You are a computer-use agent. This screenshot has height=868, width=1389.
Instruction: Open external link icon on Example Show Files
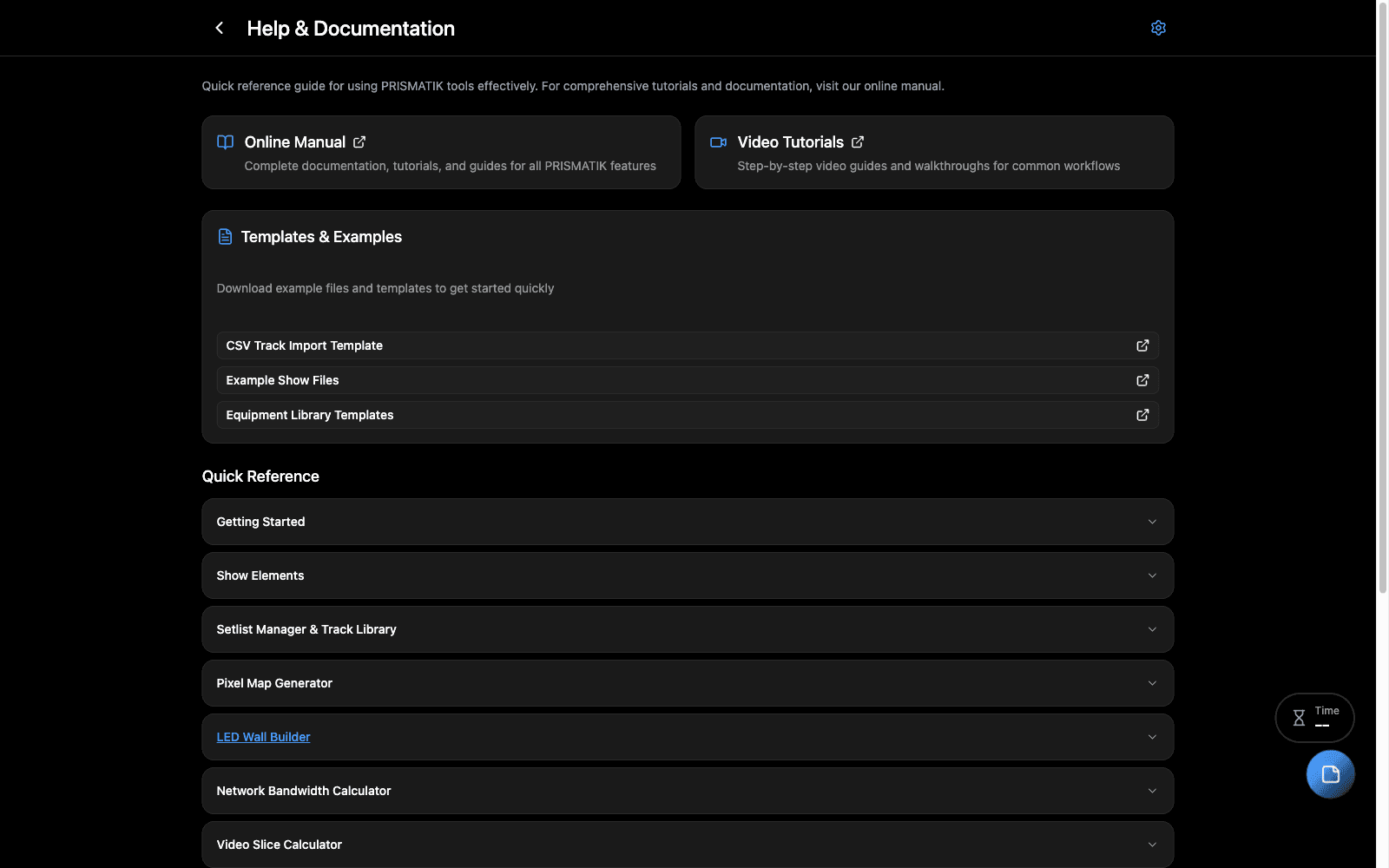tap(1142, 380)
